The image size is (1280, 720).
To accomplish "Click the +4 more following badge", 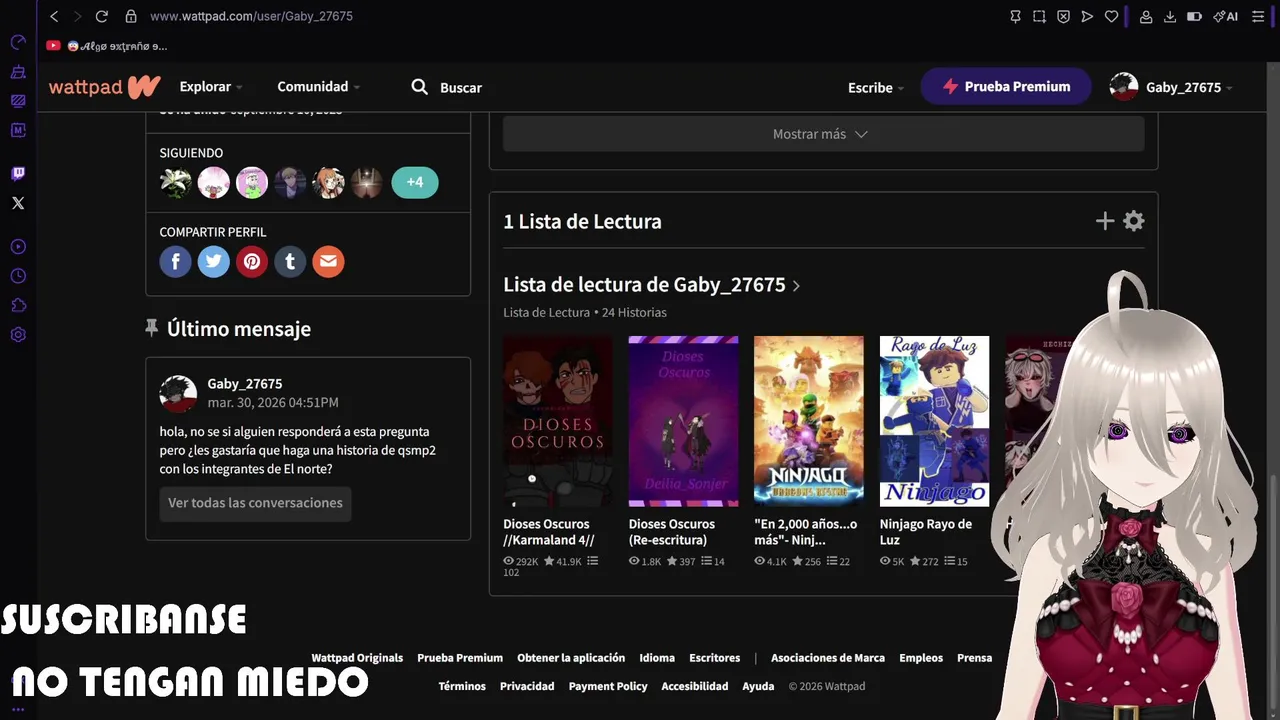I will [415, 182].
